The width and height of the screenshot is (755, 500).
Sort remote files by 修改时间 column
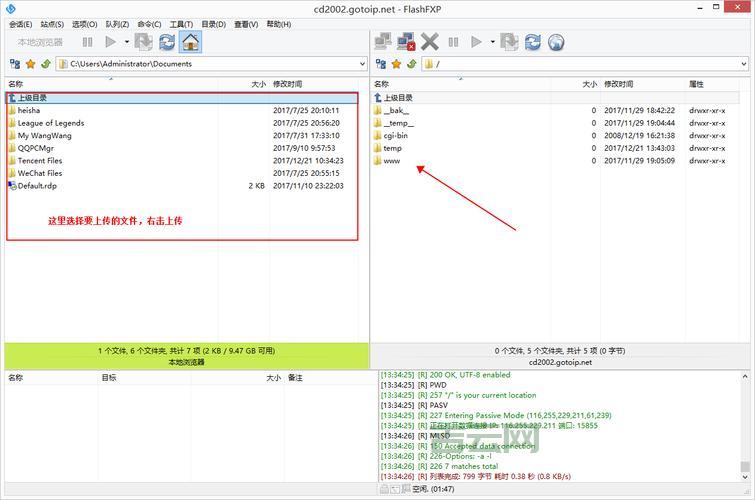tap(620, 85)
